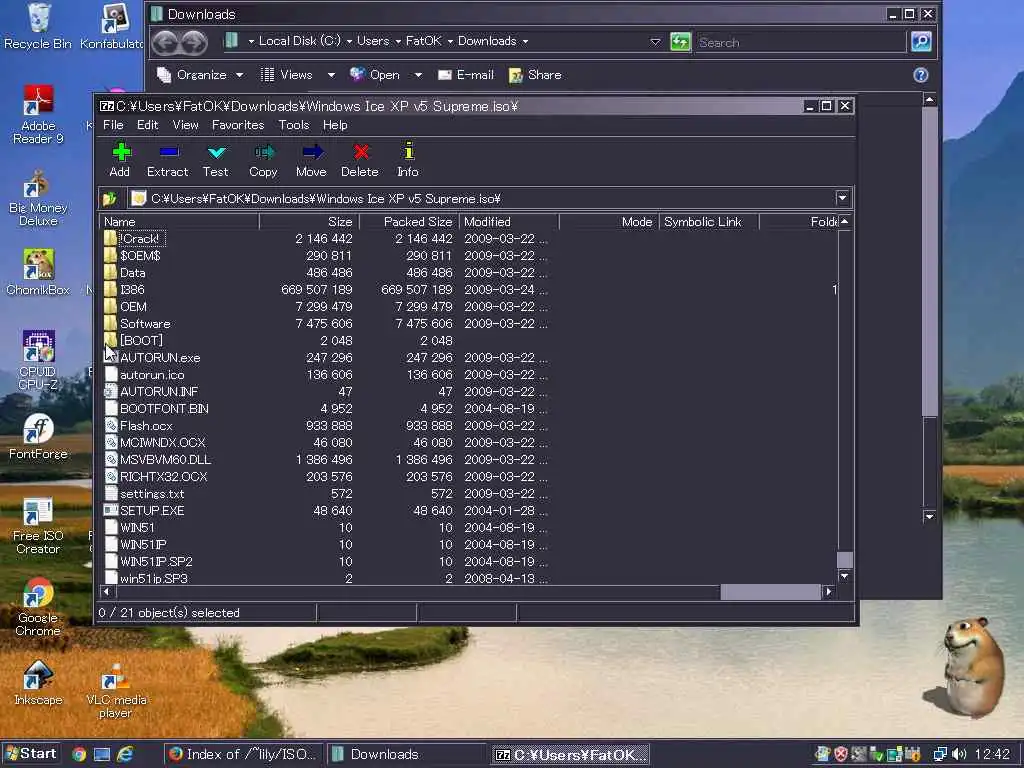Sort by Name column header
Viewport: 1024px width, 768px height.
tap(179, 222)
